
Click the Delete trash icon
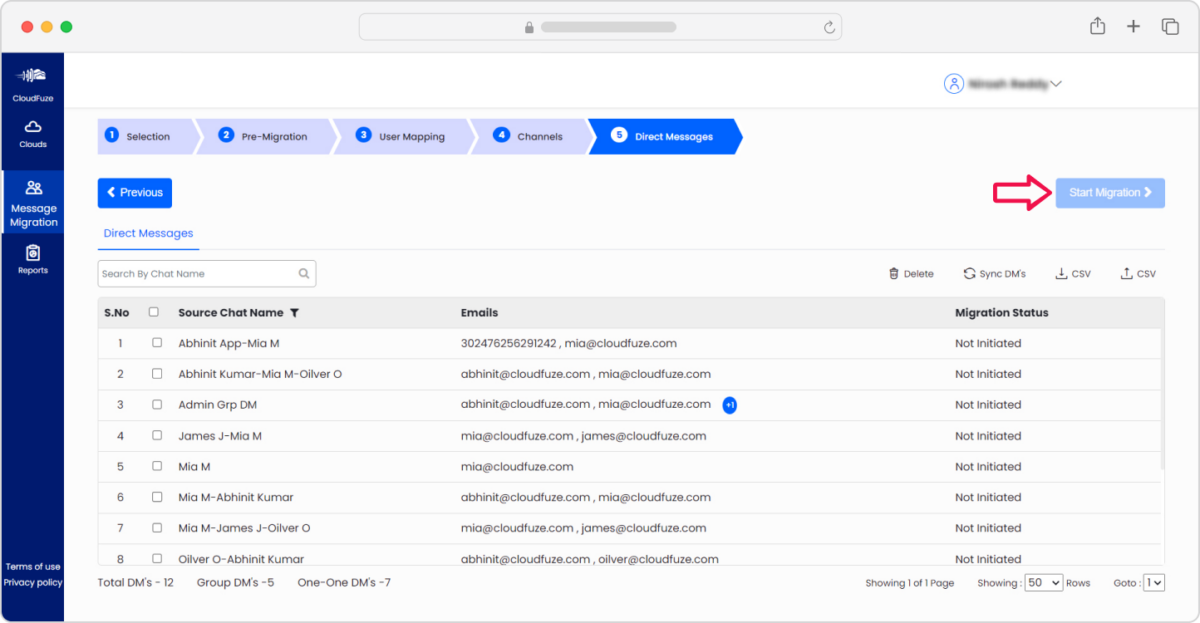pyautogui.click(x=893, y=272)
